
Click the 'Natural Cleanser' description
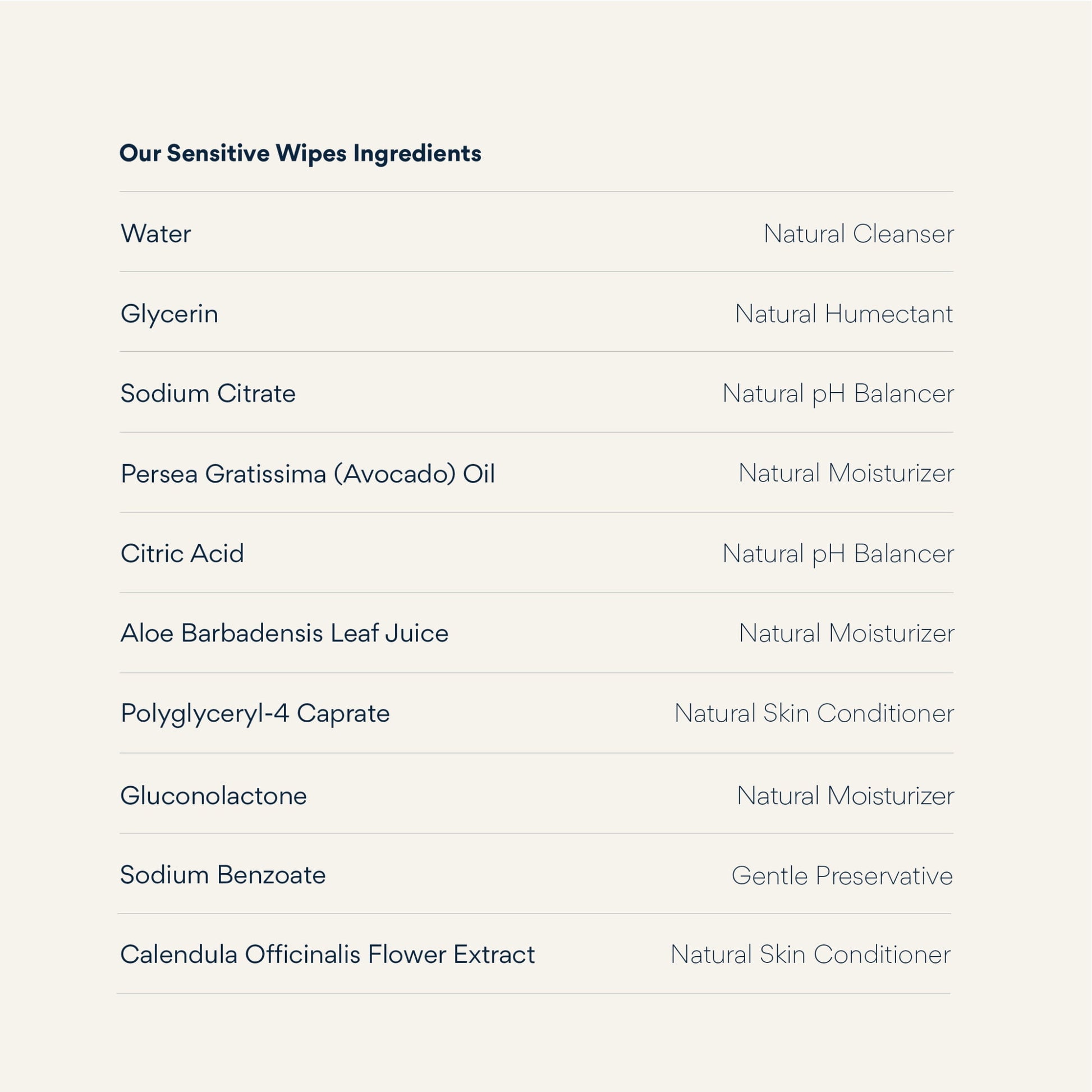pyautogui.click(x=858, y=233)
